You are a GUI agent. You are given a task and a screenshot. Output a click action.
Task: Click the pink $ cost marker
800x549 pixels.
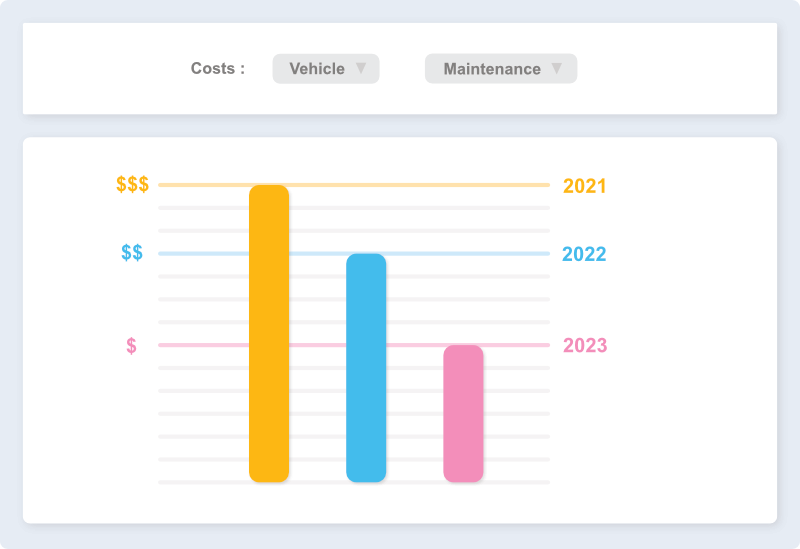coord(131,346)
